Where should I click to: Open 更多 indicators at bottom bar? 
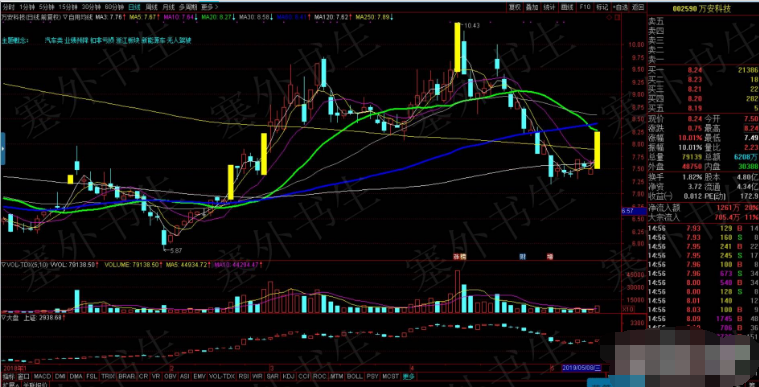pos(409,376)
